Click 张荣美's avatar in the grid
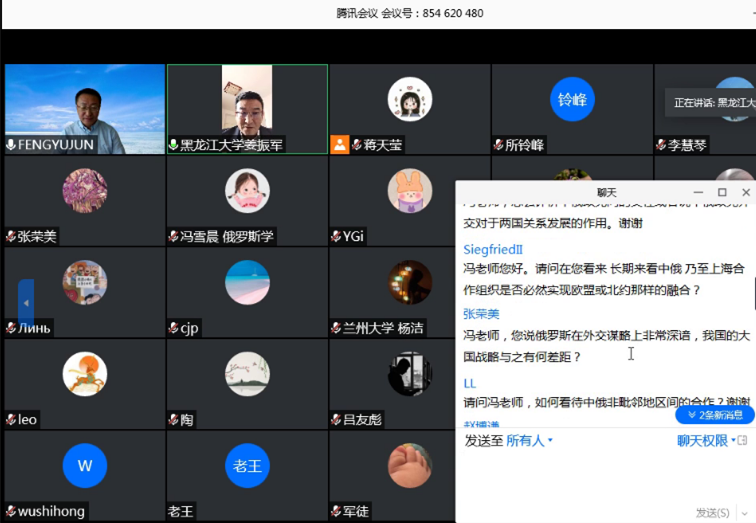Viewport: 756px width, 523px height. [x=85, y=190]
